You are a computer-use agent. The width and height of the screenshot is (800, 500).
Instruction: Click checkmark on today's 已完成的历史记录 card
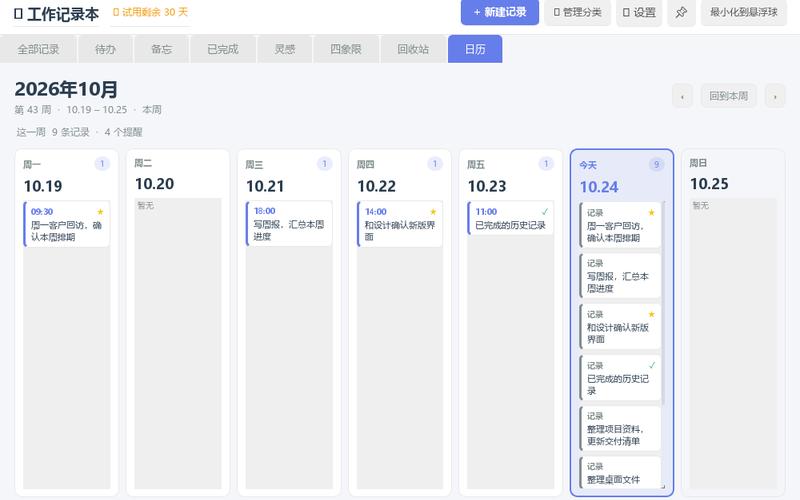click(652, 365)
